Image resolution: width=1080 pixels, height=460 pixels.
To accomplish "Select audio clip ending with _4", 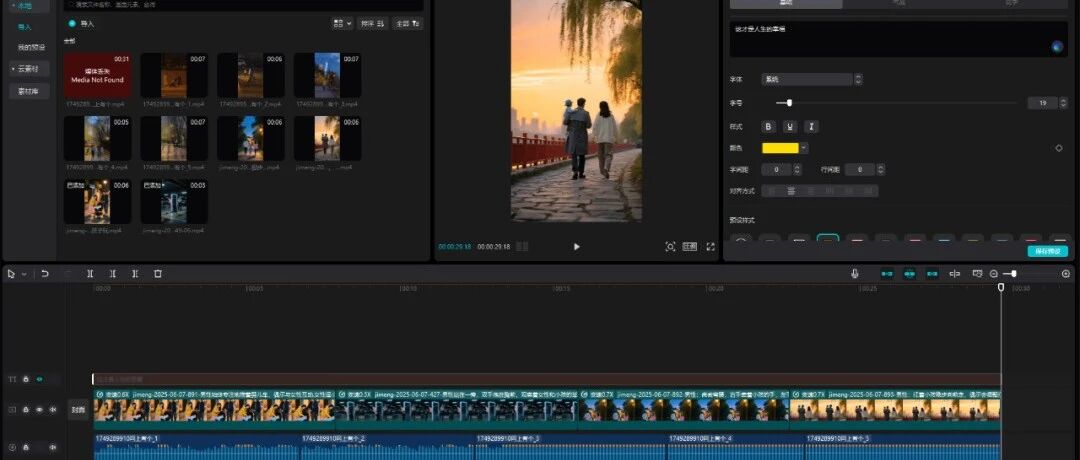I will [x=736, y=446].
